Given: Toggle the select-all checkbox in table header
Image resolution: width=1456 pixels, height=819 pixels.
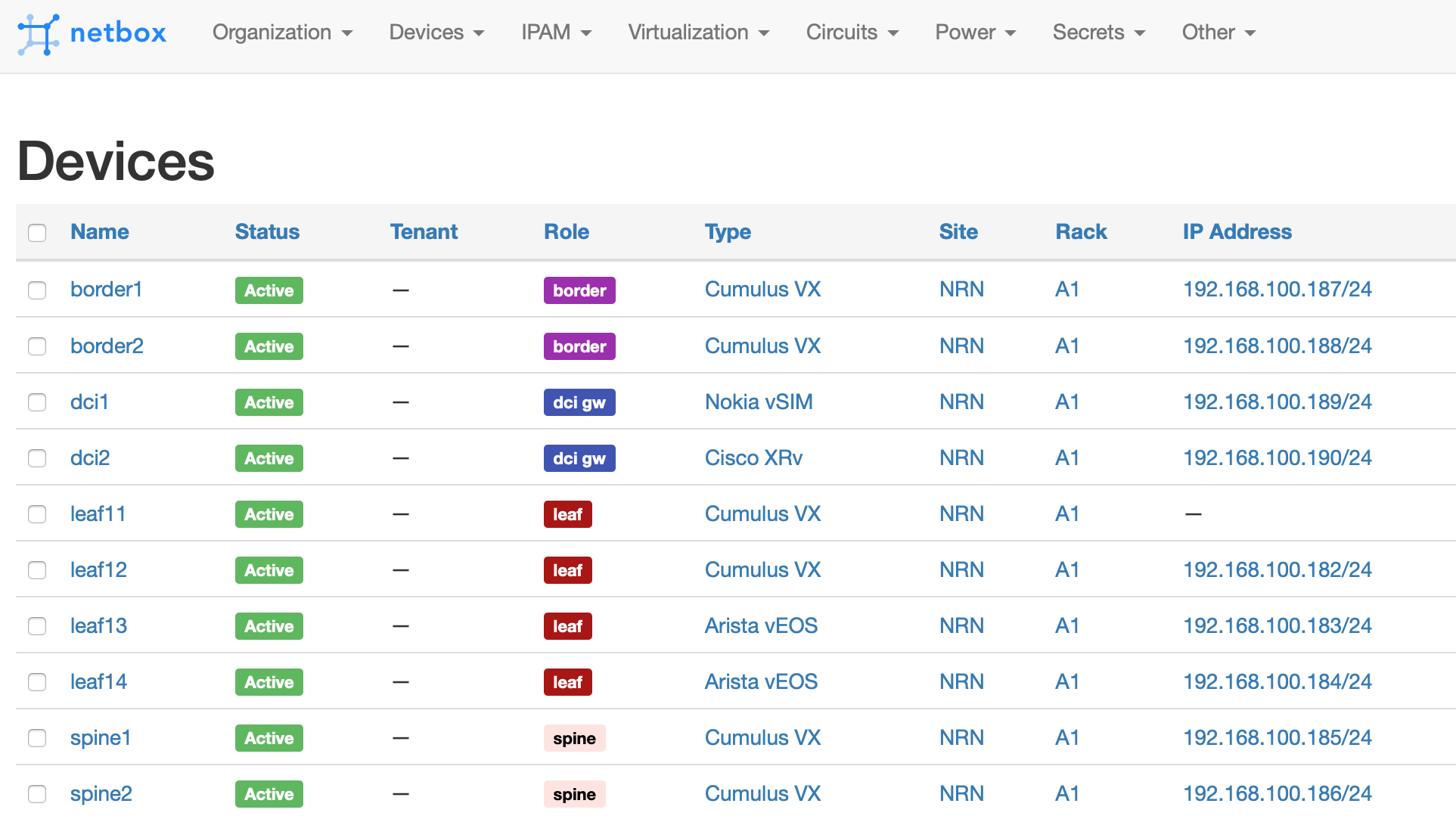Looking at the screenshot, I should click(37, 232).
